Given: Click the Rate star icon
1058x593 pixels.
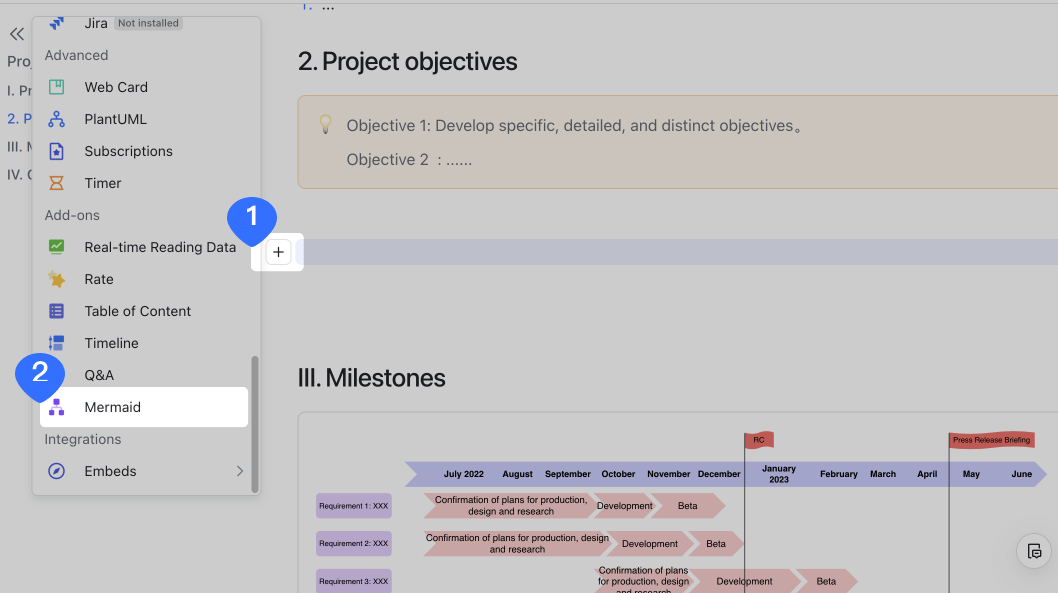Looking at the screenshot, I should click(x=57, y=279).
